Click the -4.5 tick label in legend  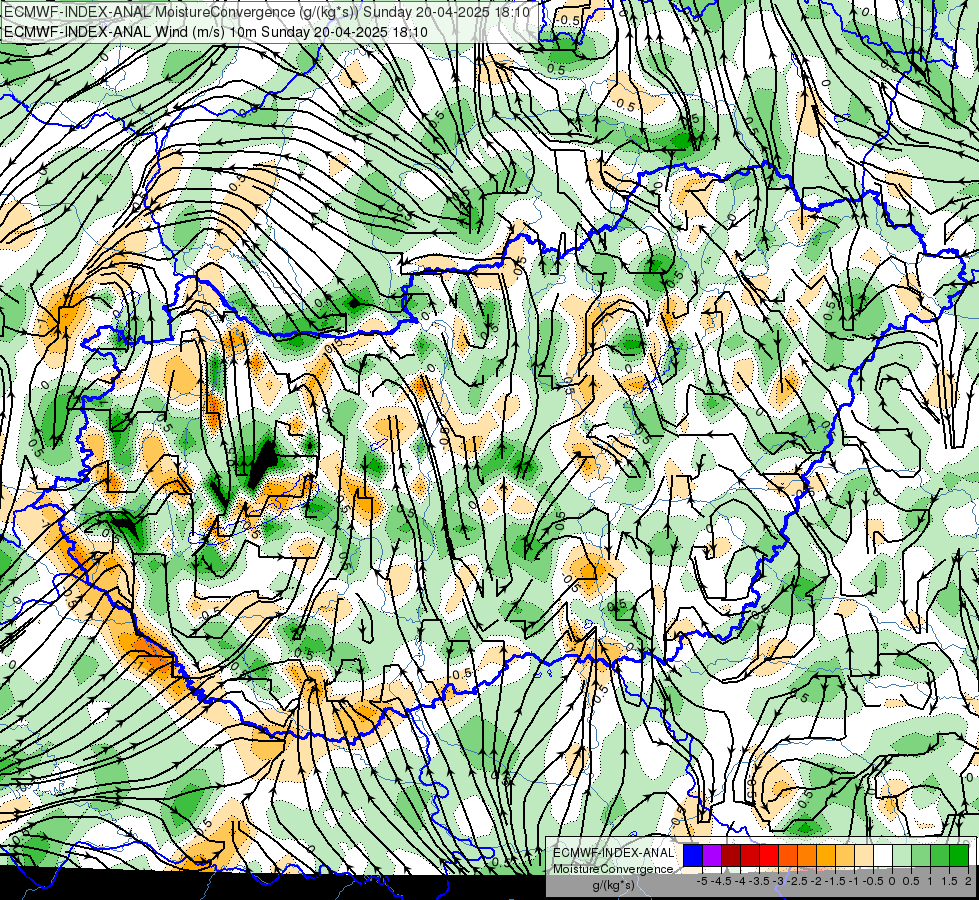pos(721,881)
